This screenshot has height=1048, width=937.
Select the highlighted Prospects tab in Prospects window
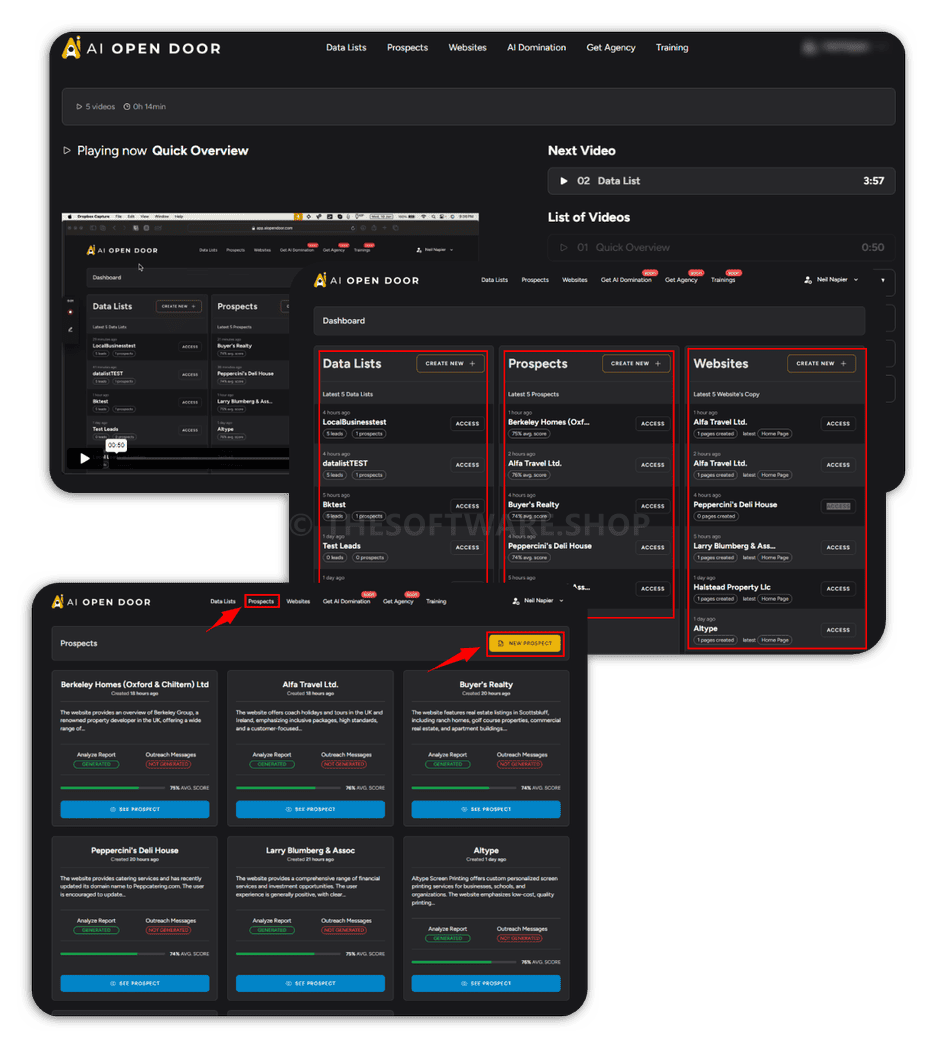[261, 602]
